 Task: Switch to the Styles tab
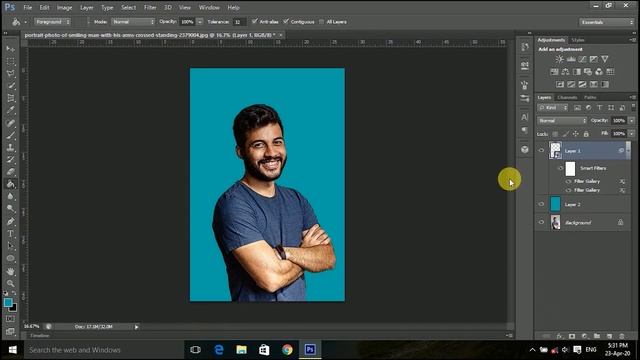[x=578, y=40]
